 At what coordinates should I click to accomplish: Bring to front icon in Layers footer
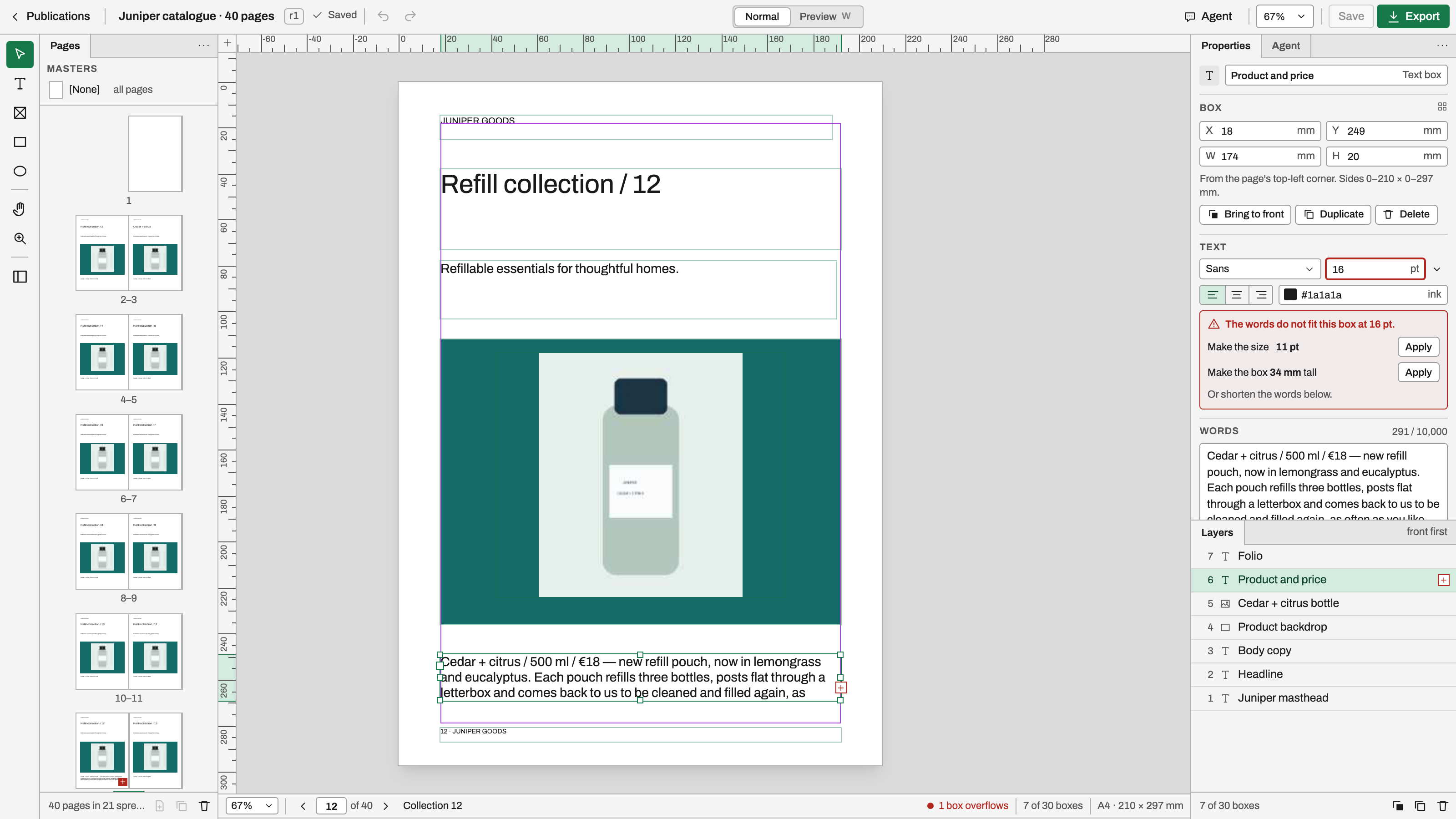1398,806
